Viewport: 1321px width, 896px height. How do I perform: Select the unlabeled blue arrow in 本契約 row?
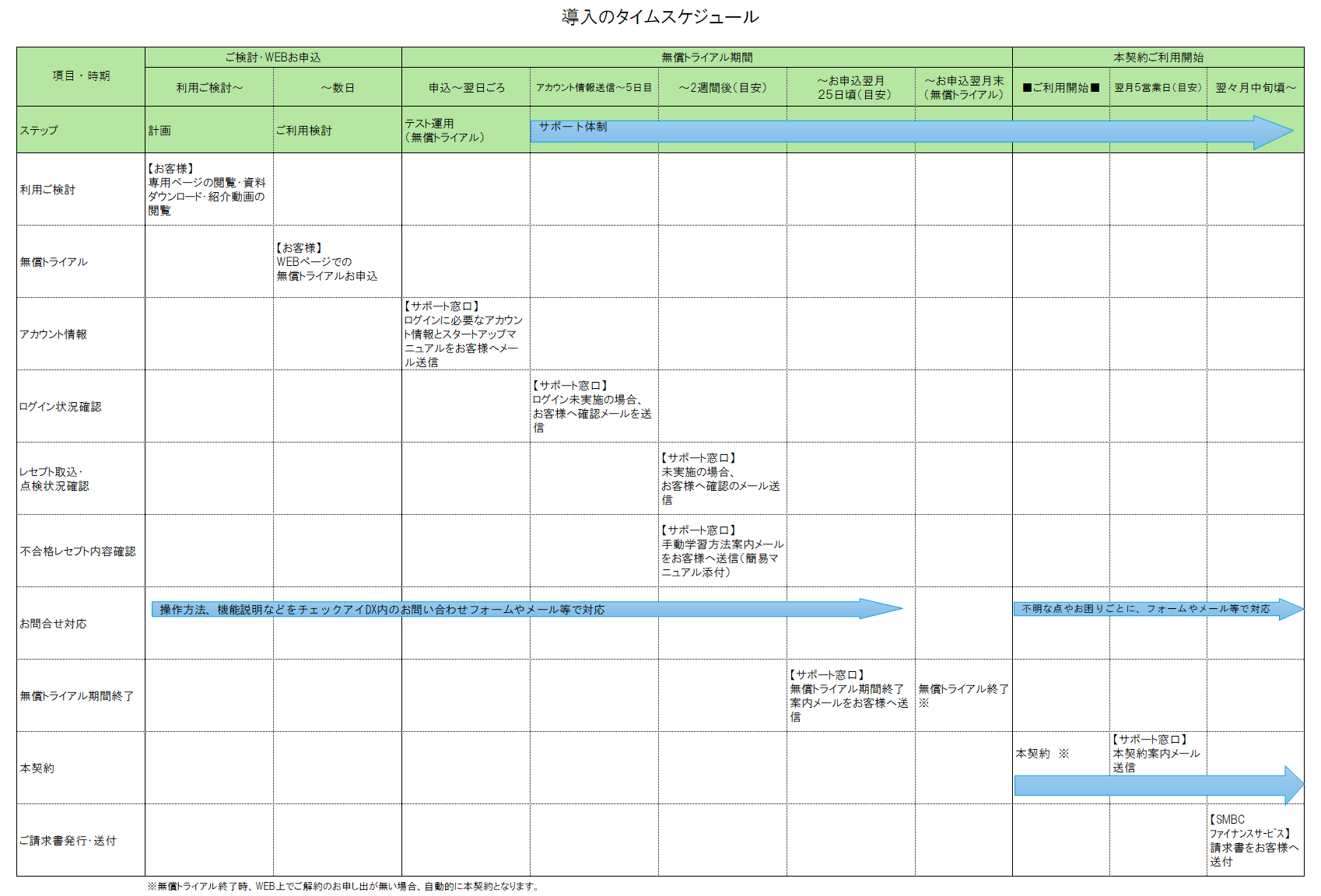pyautogui.click(x=1151, y=786)
